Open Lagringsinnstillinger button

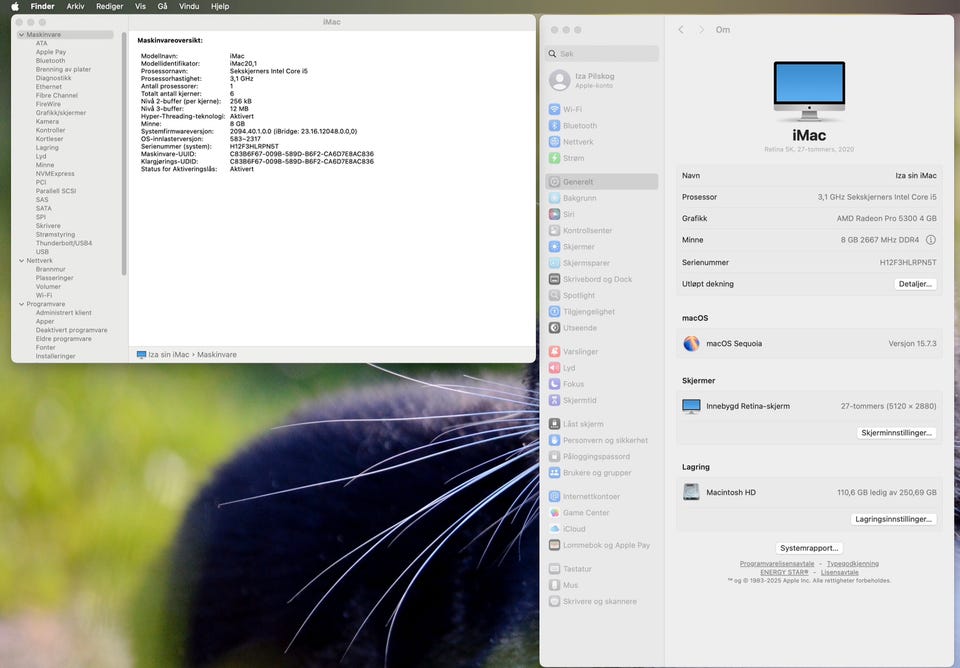click(893, 519)
